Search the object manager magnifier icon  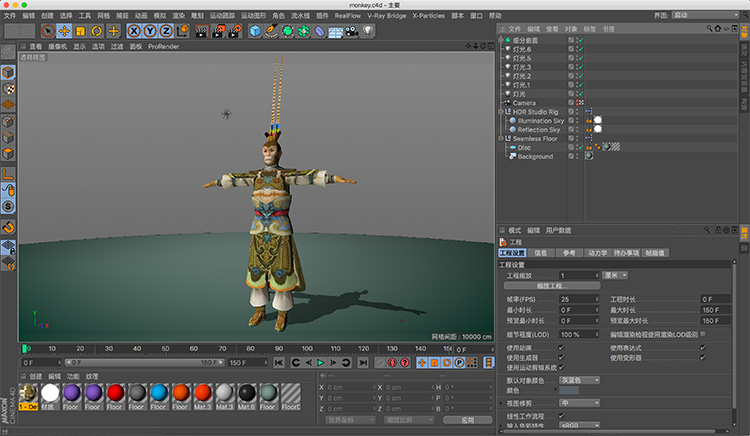click(709, 29)
